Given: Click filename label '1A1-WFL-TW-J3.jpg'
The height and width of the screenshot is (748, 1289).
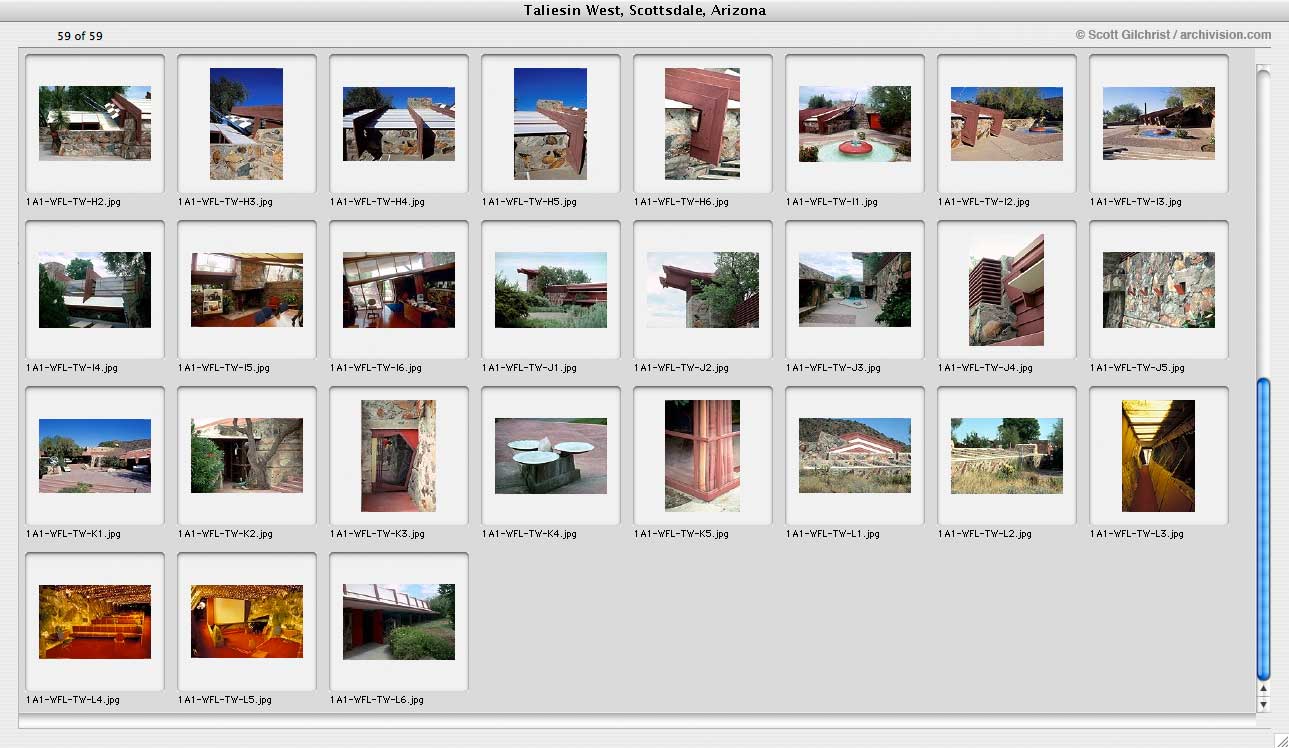Looking at the screenshot, I should pos(833,368).
